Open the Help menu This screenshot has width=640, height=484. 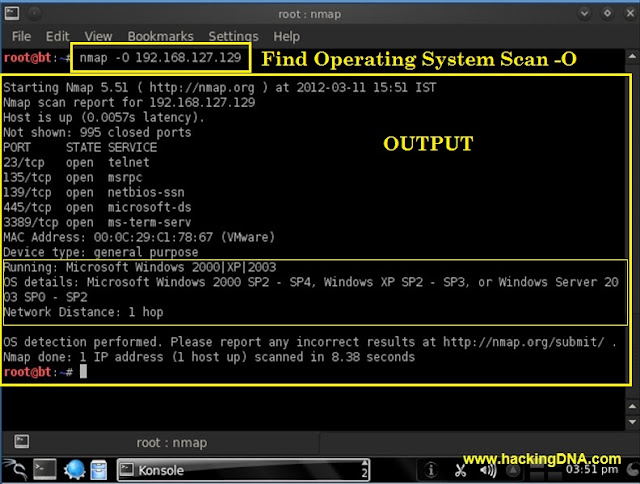click(x=287, y=37)
